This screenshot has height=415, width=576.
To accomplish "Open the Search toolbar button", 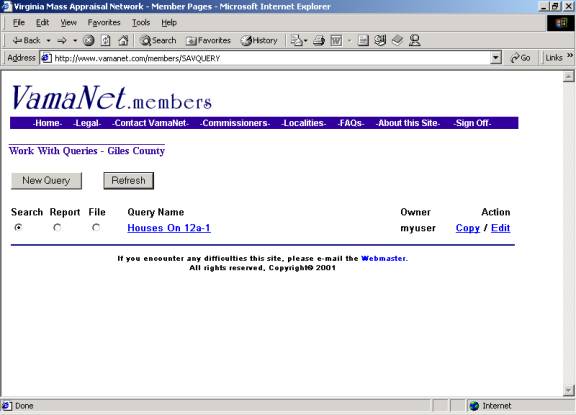I will [158, 40].
